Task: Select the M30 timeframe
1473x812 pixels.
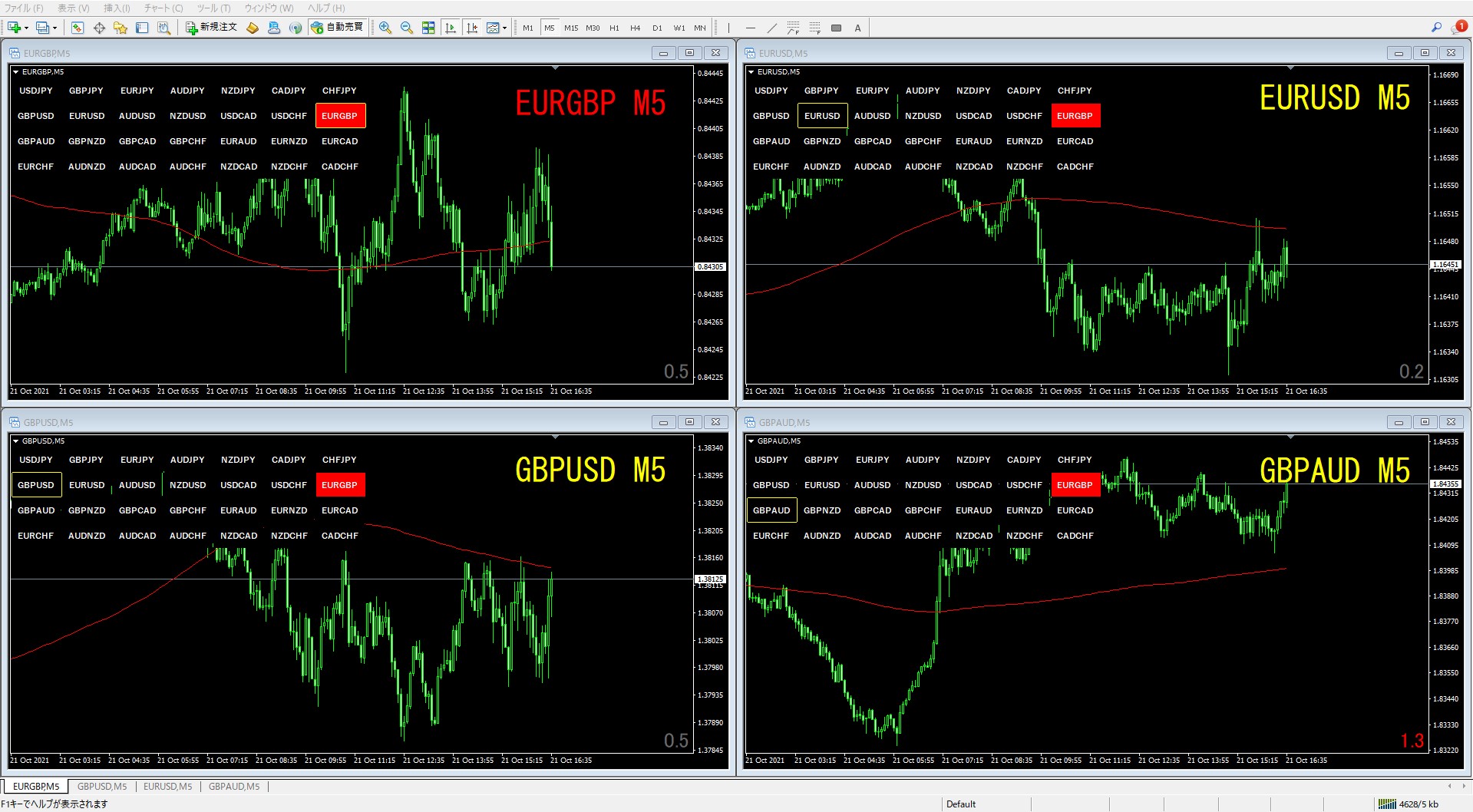Action: [593, 28]
